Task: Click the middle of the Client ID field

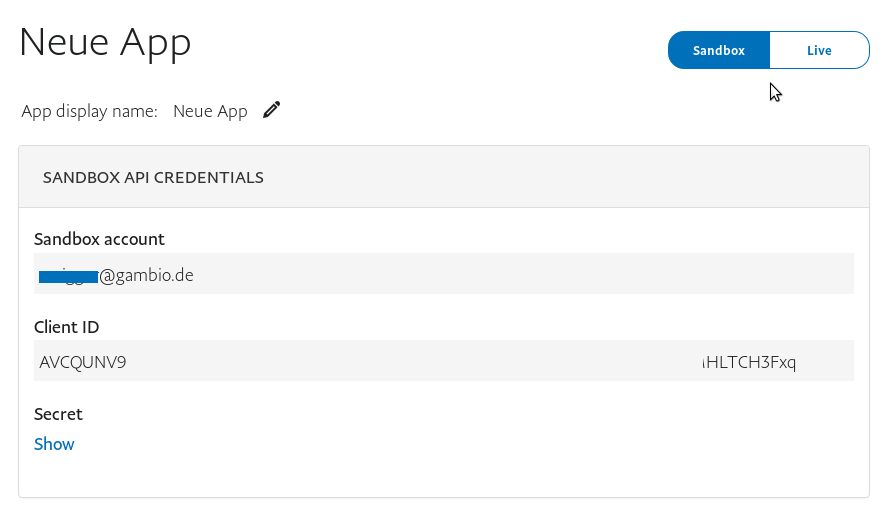Action: tap(443, 361)
